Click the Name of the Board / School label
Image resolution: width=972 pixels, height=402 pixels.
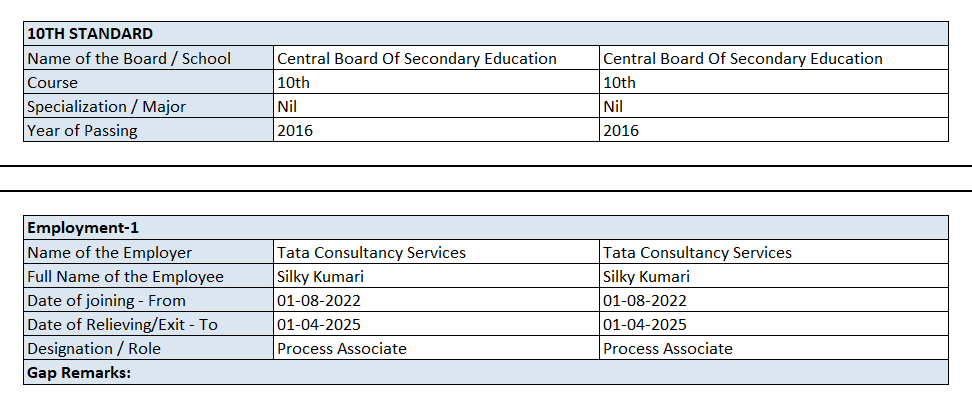pyautogui.click(x=129, y=58)
